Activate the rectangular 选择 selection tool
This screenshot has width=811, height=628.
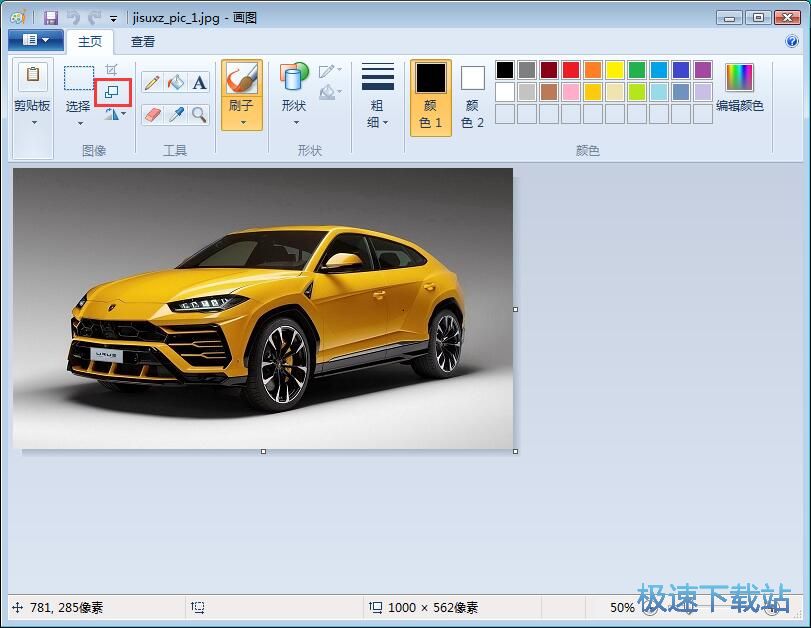pyautogui.click(x=79, y=78)
